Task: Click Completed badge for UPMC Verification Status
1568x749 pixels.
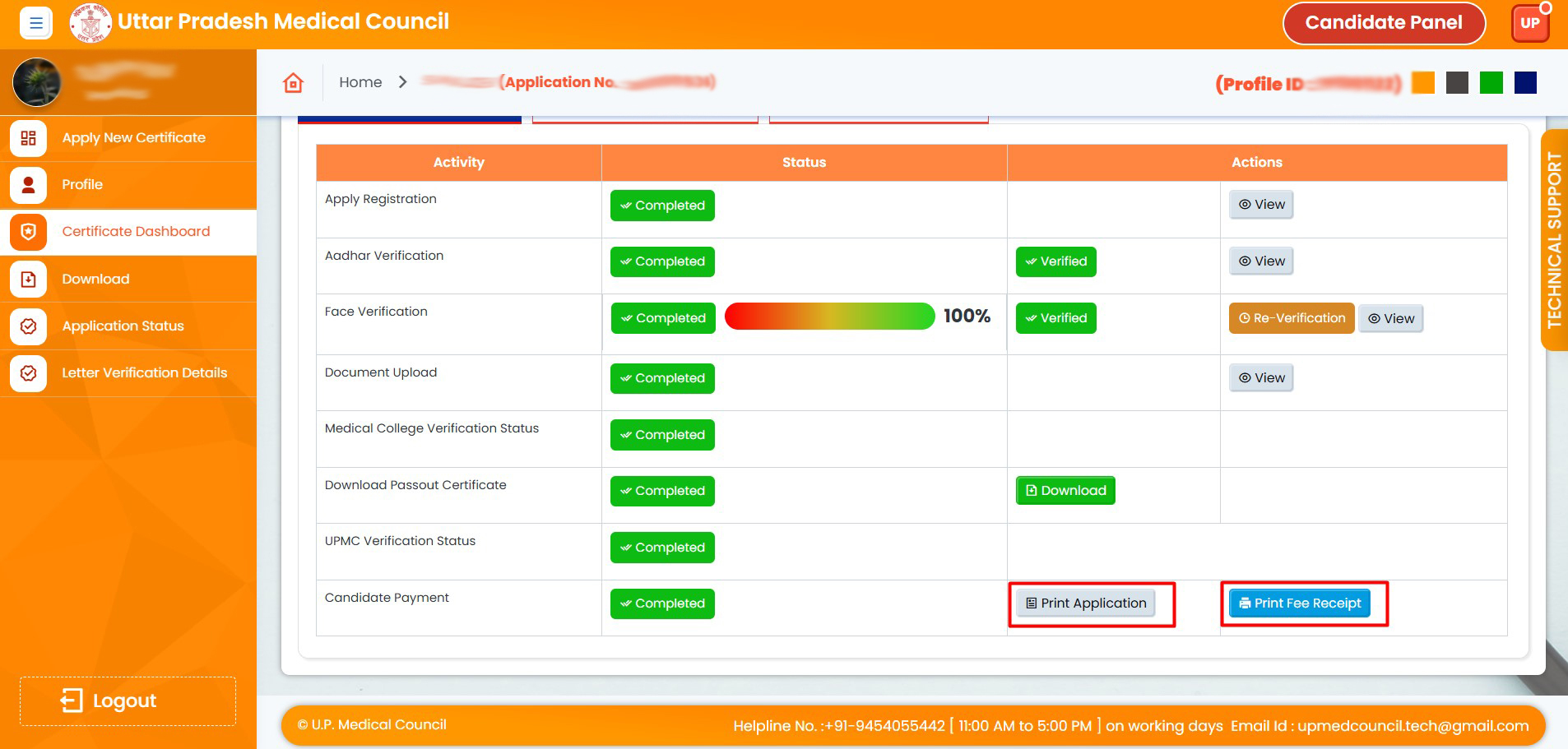Action: (662, 548)
